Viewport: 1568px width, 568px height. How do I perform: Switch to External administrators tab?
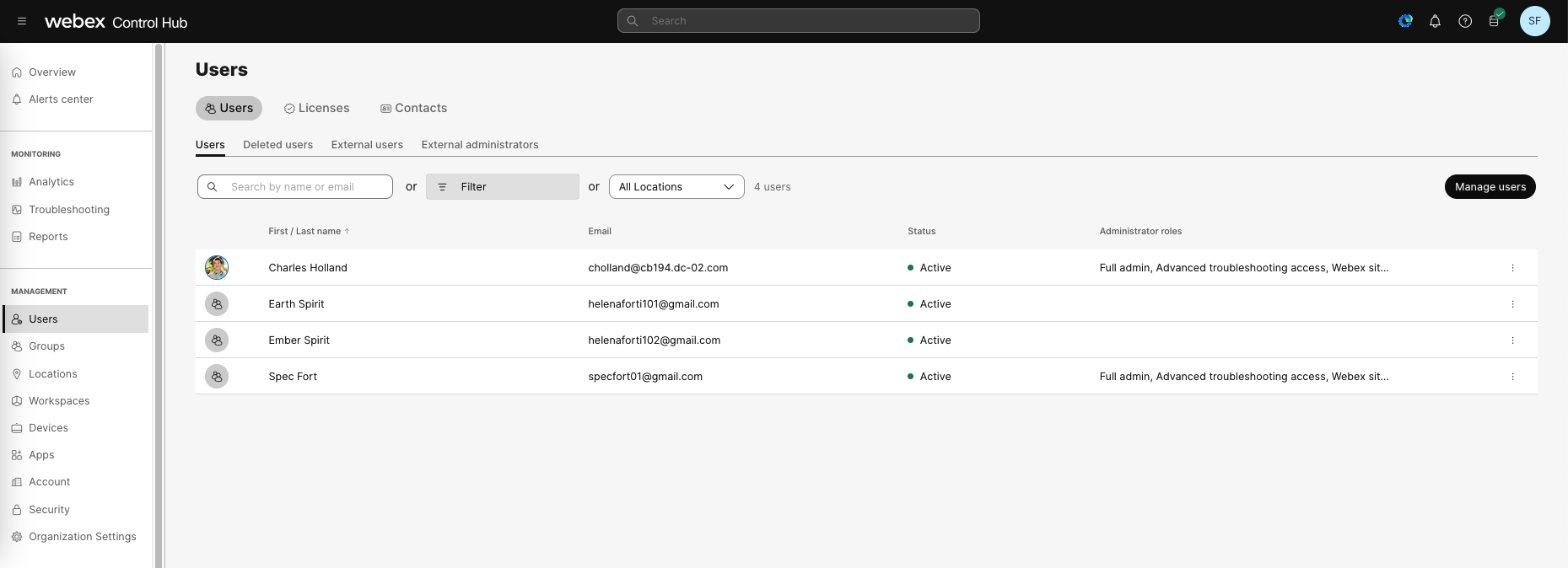[479, 145]
